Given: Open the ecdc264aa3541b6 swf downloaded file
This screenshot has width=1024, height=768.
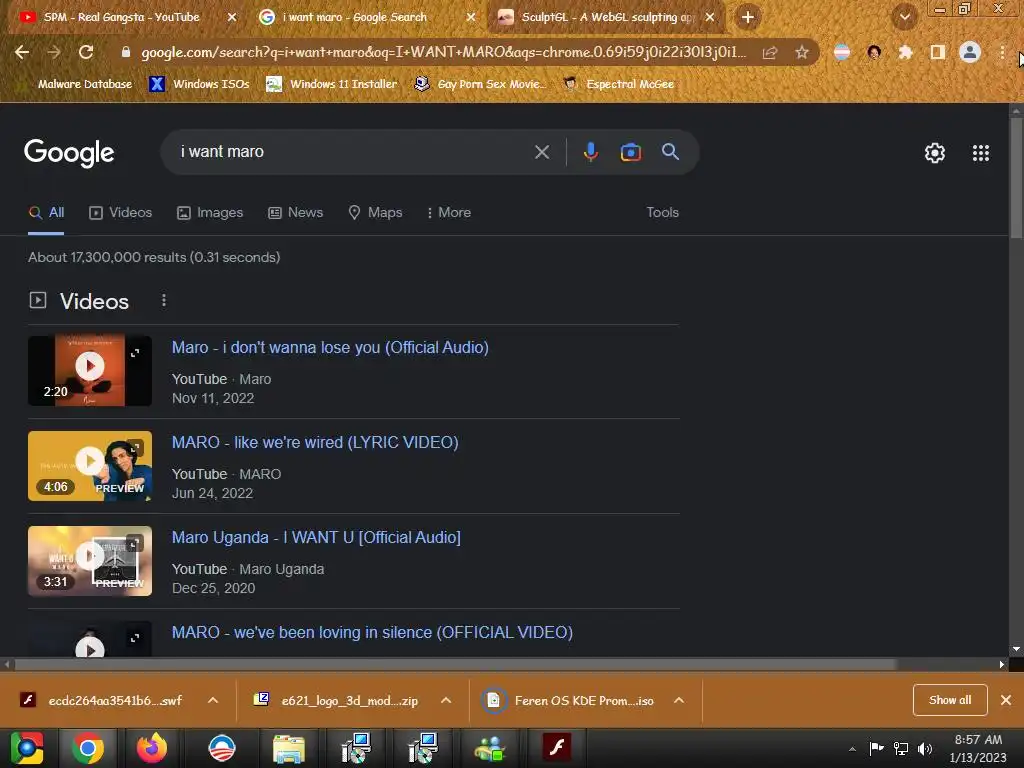Looking at the screenshot, I should [104, 700].
